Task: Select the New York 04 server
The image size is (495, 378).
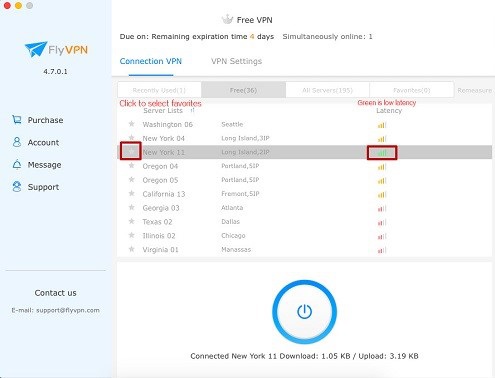Action: [x=304, y=138]
